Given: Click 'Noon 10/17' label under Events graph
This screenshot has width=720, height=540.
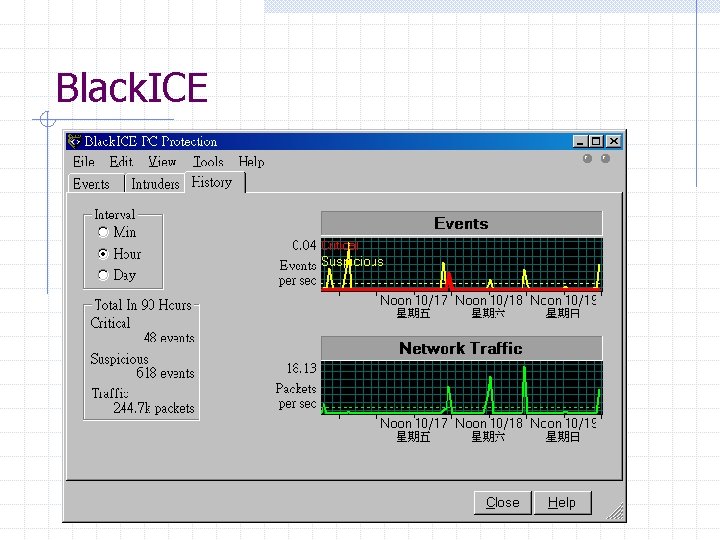Looking at the screenshot, I should click(x=414, y=300).
